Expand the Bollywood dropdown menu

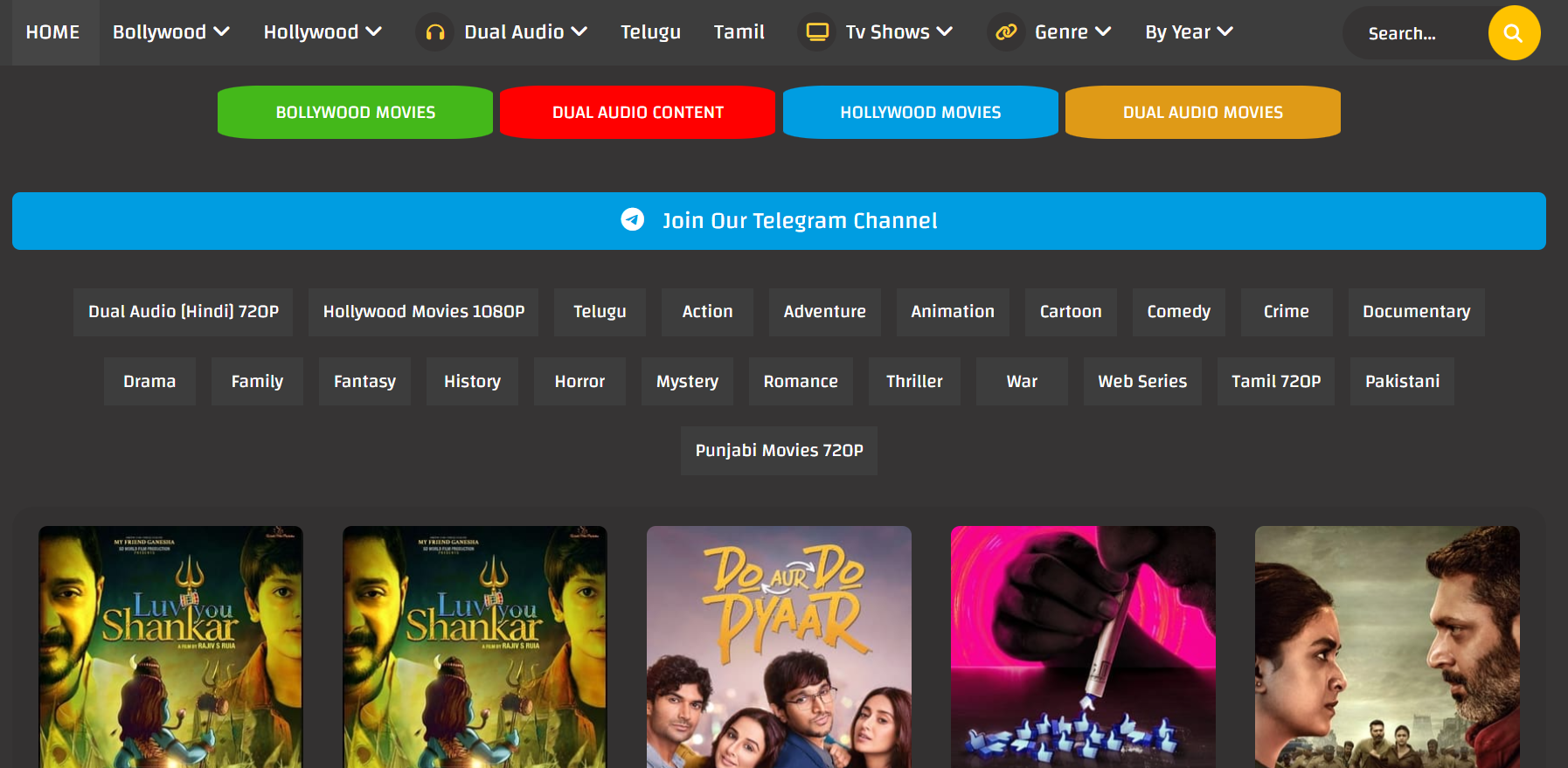click(x=170, y=32)
